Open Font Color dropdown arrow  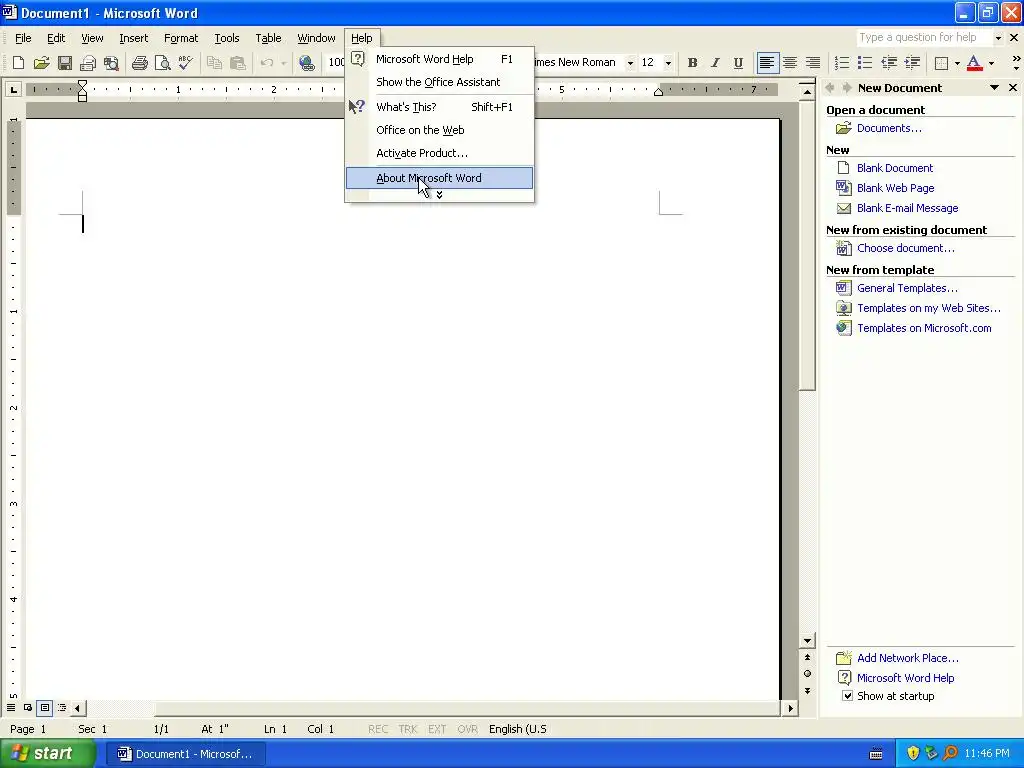[991, 63]
